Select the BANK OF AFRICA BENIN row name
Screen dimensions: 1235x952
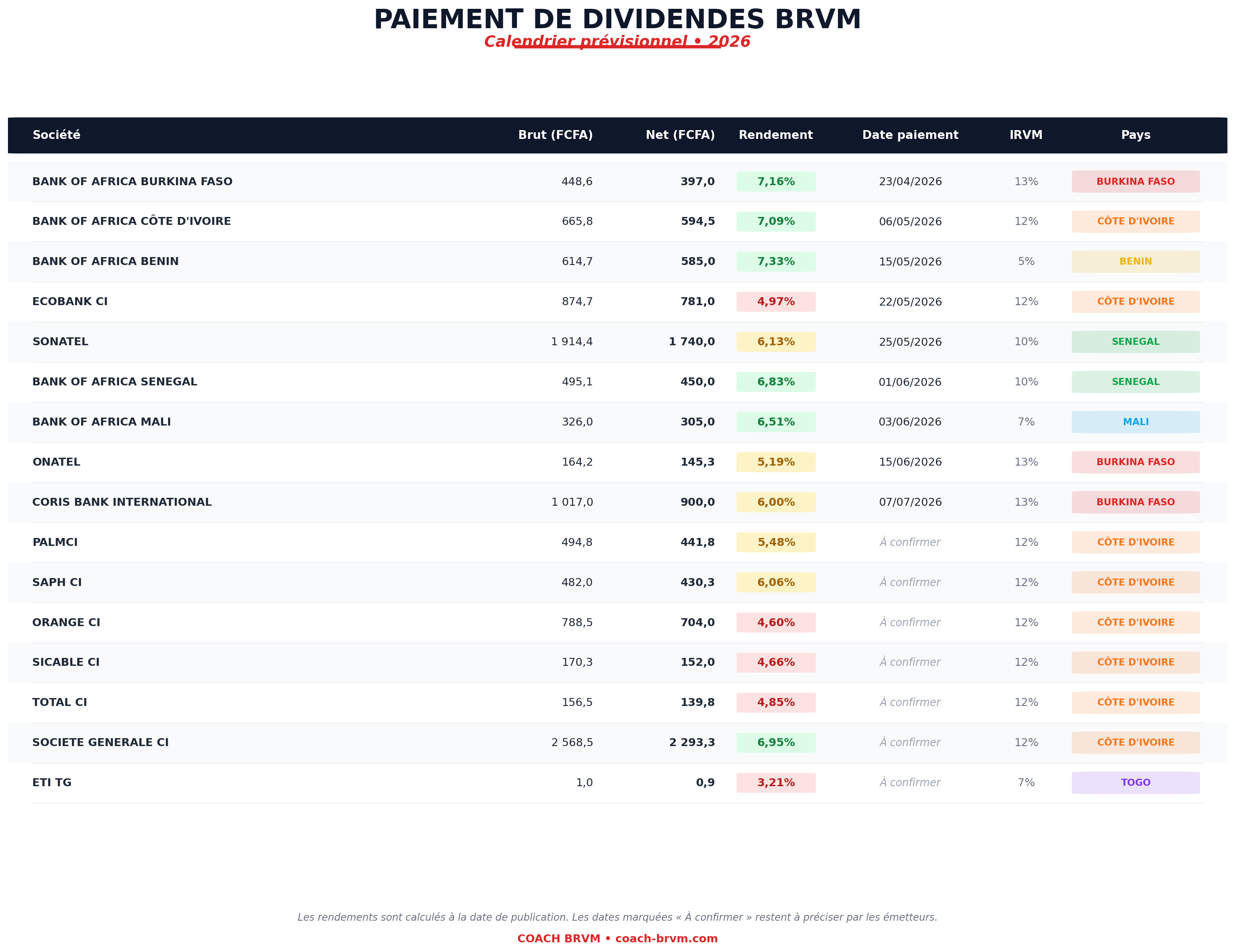(105, 261)
